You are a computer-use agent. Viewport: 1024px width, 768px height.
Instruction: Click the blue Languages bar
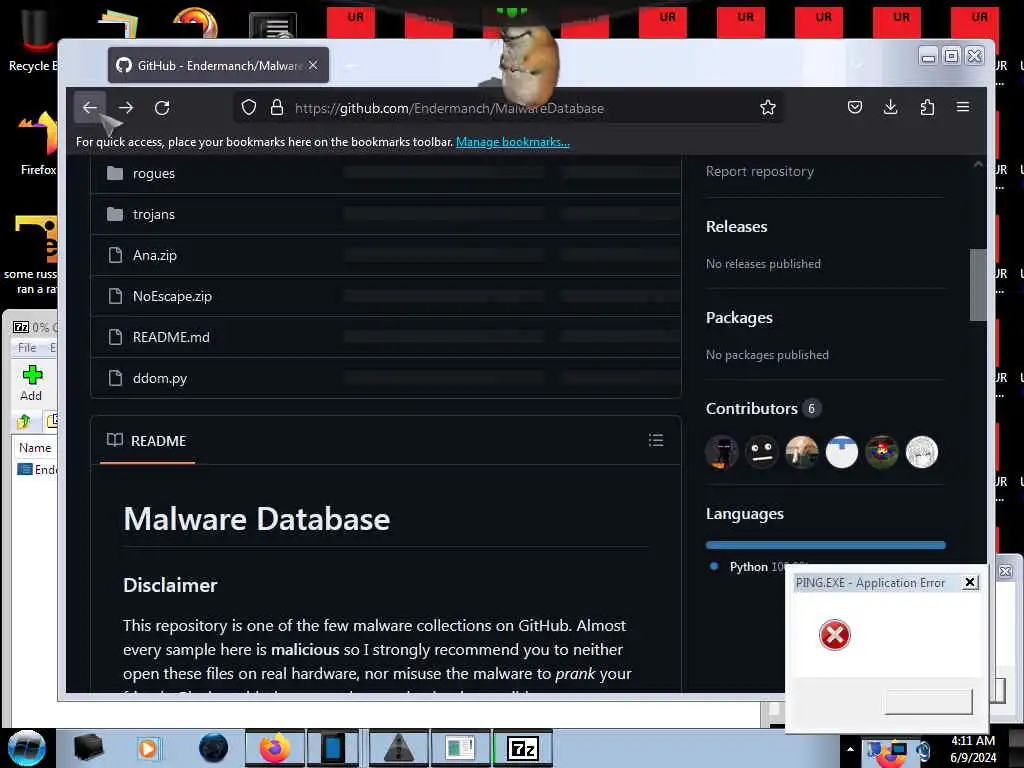[825, 545]
